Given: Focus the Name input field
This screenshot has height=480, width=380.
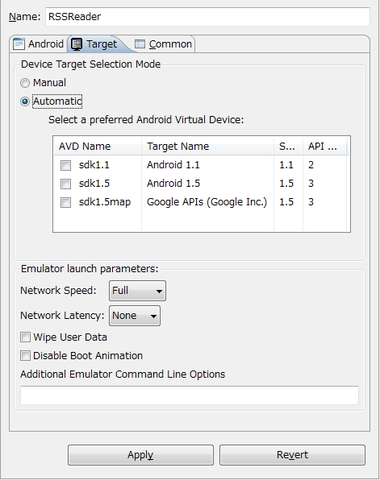Looking at the screenshot, I should 207,17.
